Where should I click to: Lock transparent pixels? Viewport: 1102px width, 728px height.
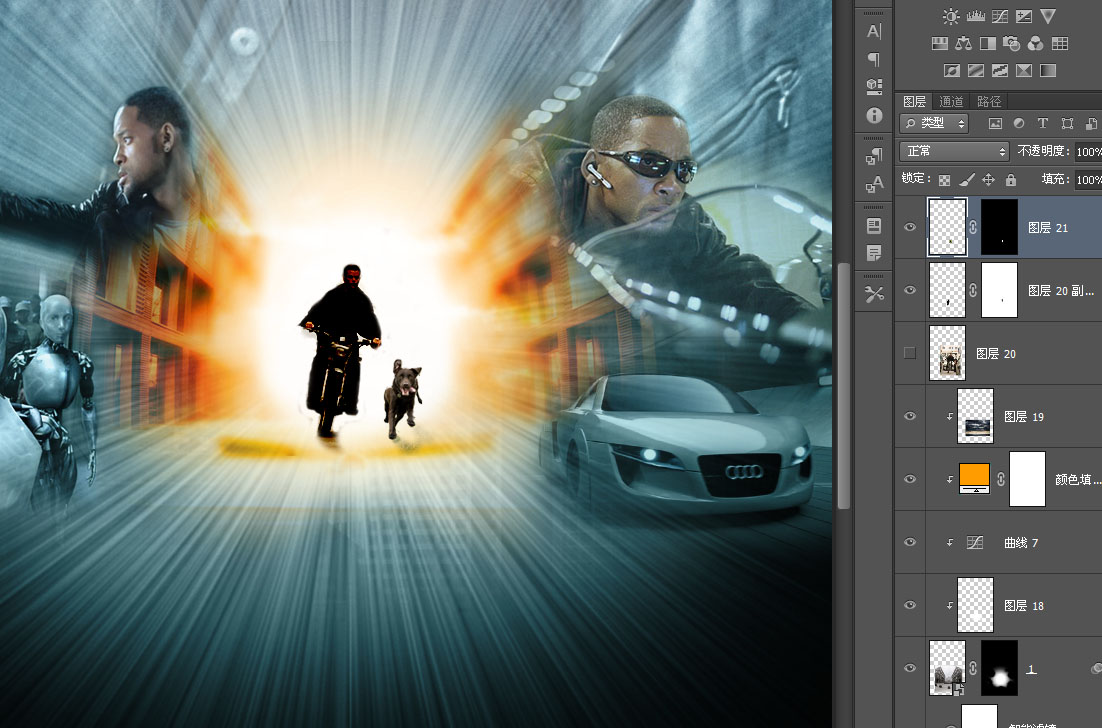945,180
